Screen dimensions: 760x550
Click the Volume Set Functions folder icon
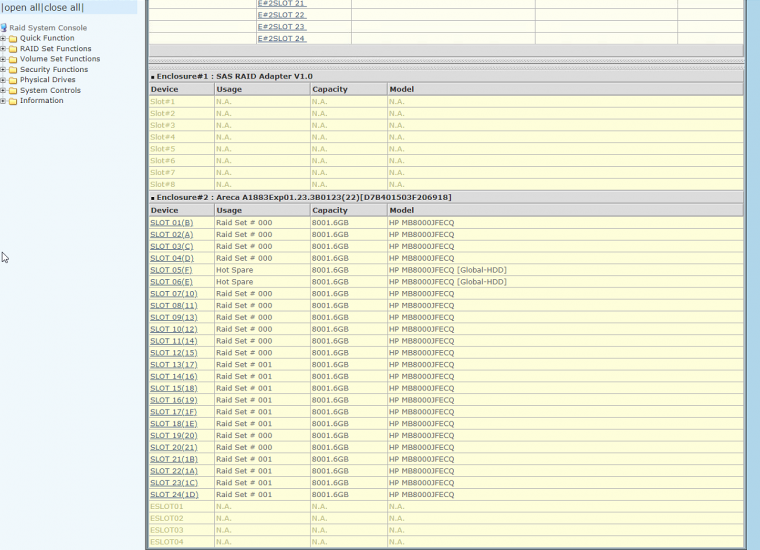click(13, 60)
